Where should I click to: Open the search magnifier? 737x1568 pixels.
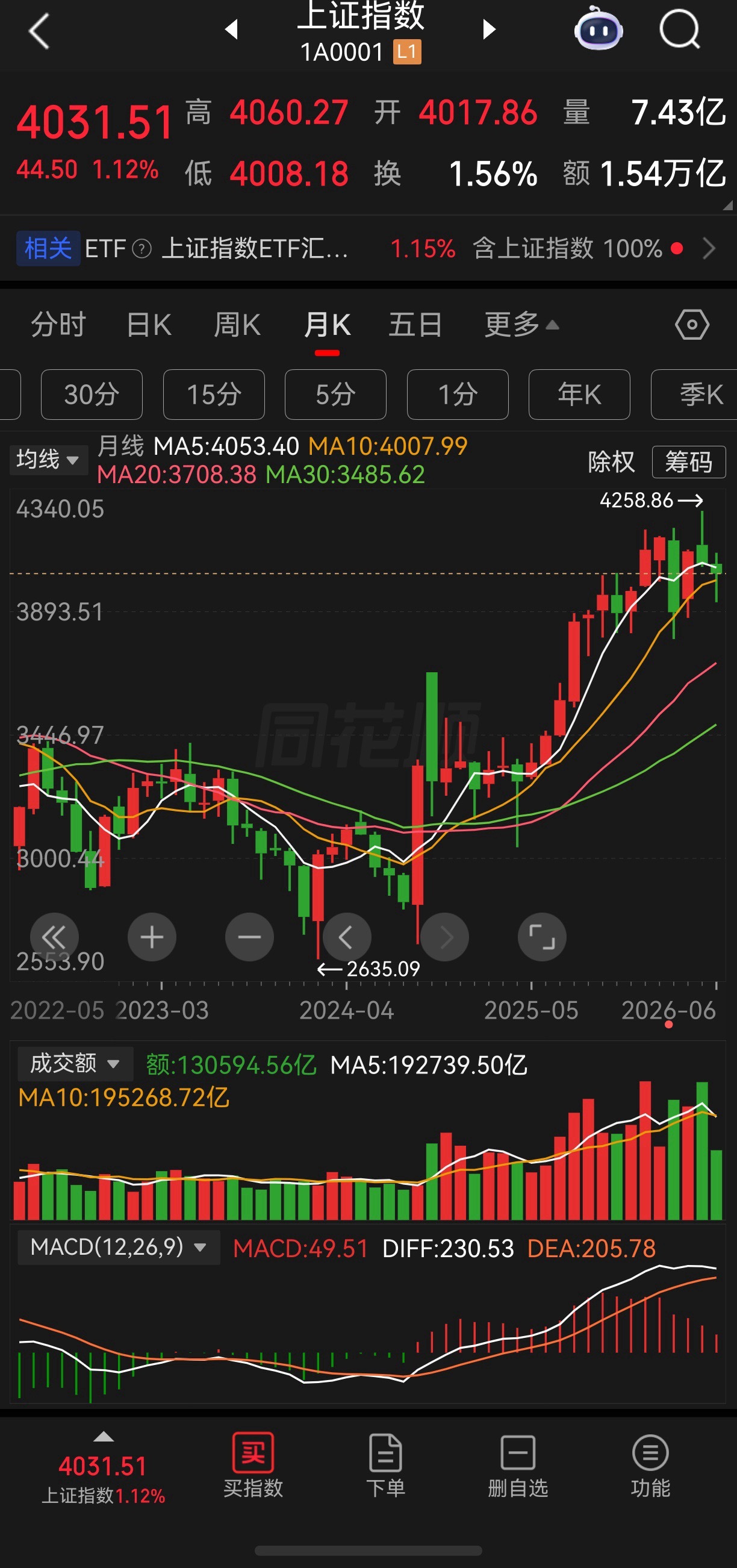click(x=680, y=28)
